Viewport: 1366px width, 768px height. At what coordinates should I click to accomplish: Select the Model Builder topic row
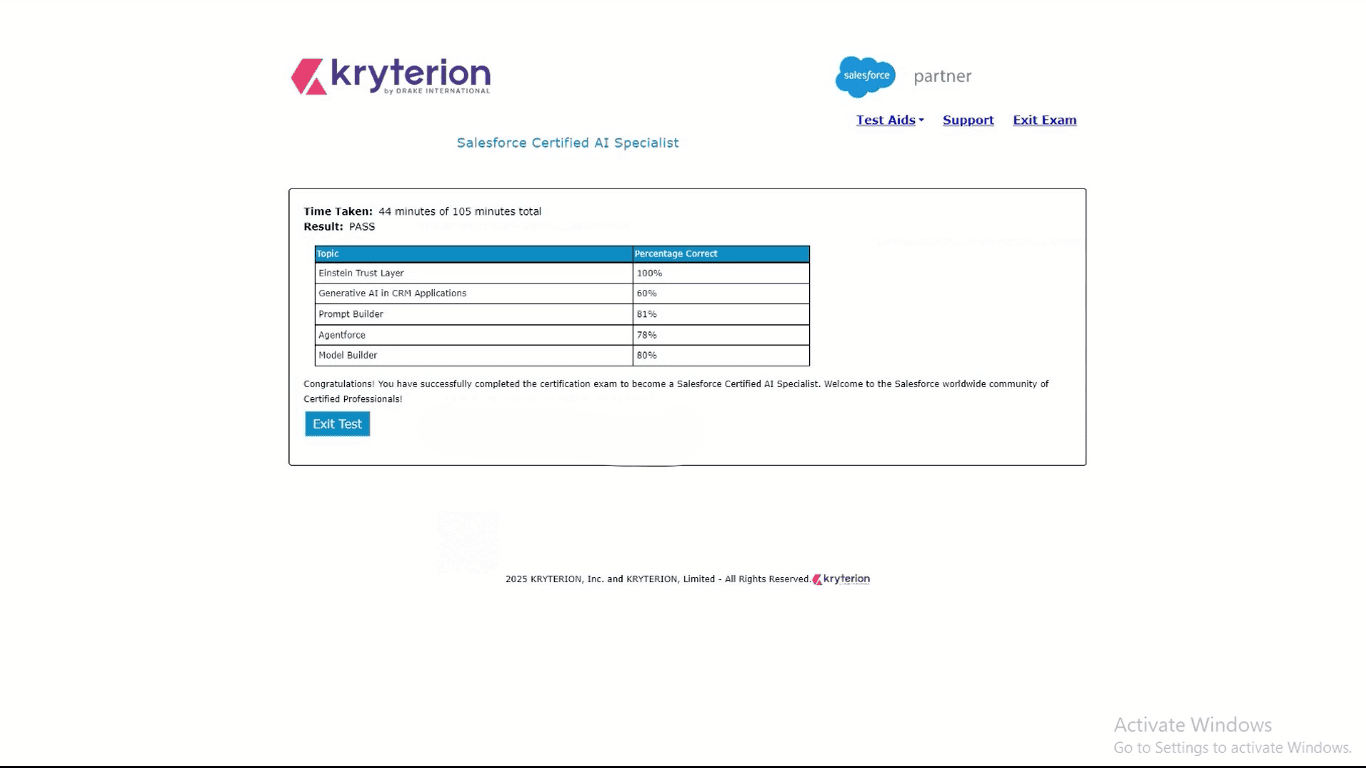(348, 355)
